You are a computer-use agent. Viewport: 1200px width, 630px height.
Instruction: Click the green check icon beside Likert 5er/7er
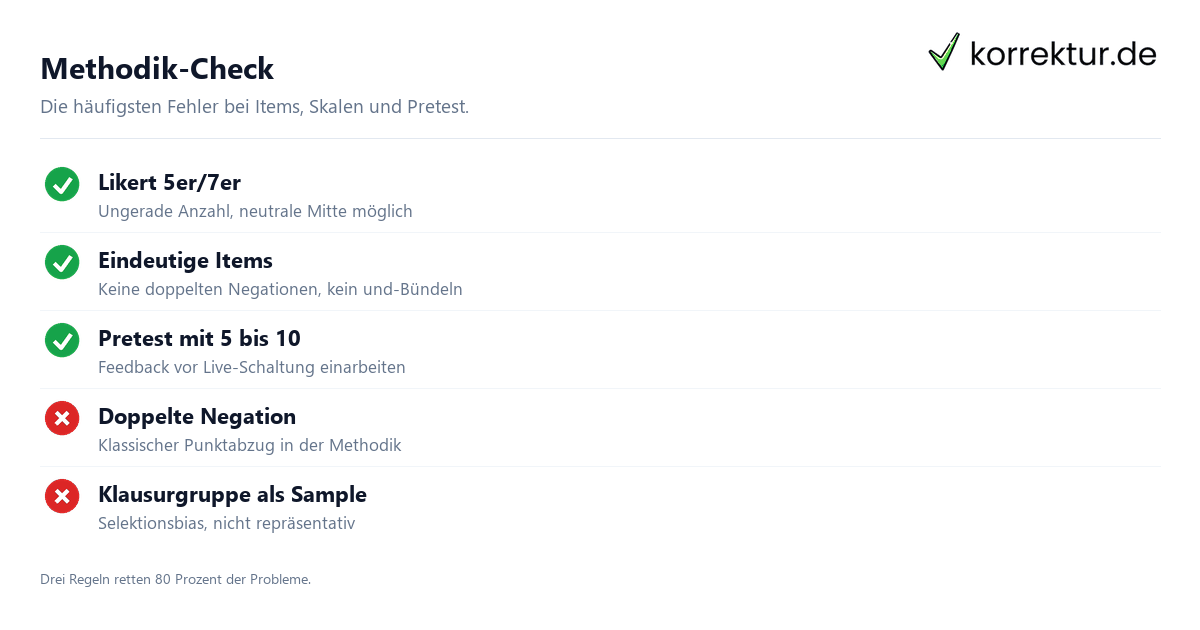pyautogui.click(x=62, y=184)
